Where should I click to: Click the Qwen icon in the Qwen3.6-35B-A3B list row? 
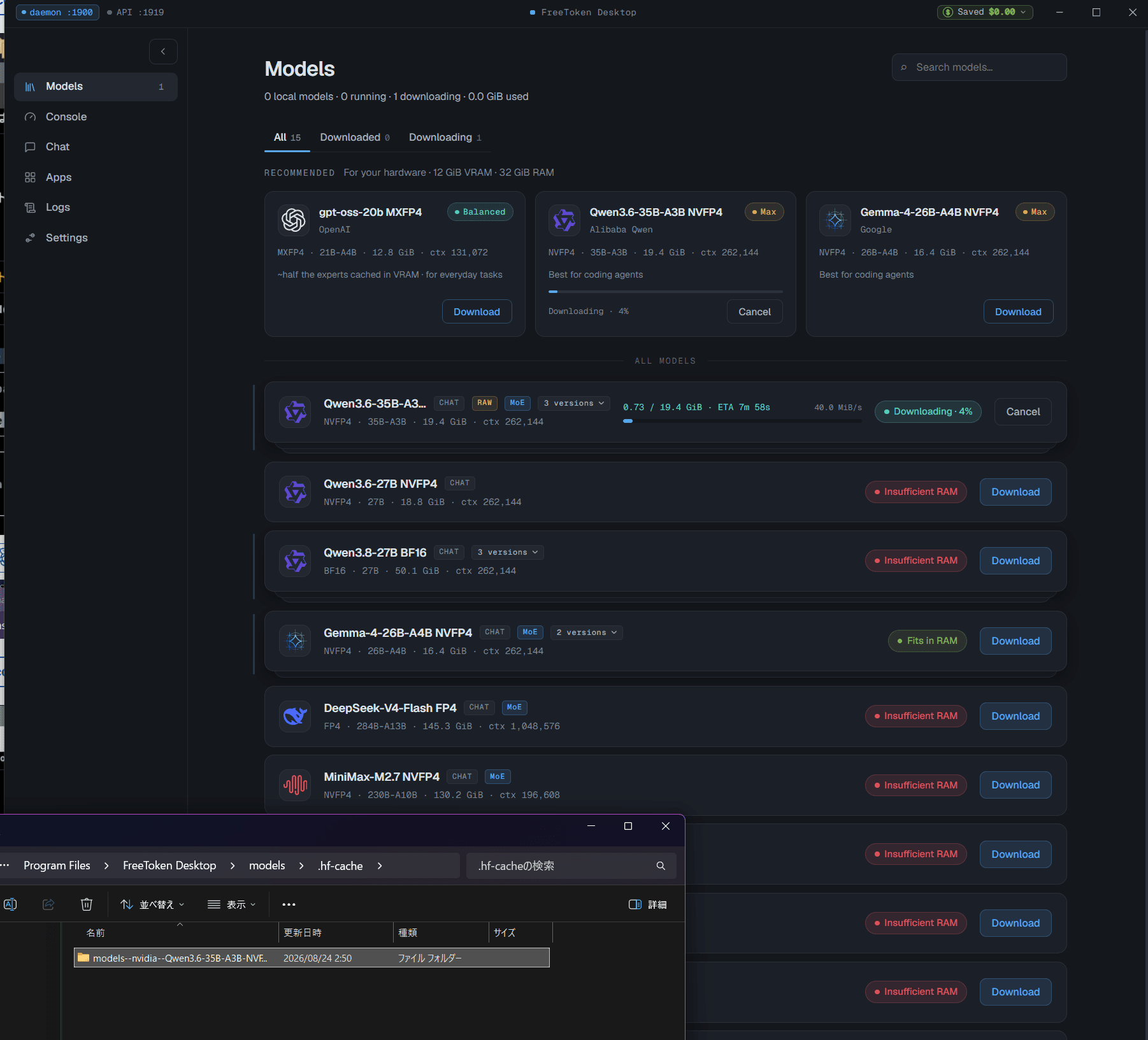click(295, 412)
